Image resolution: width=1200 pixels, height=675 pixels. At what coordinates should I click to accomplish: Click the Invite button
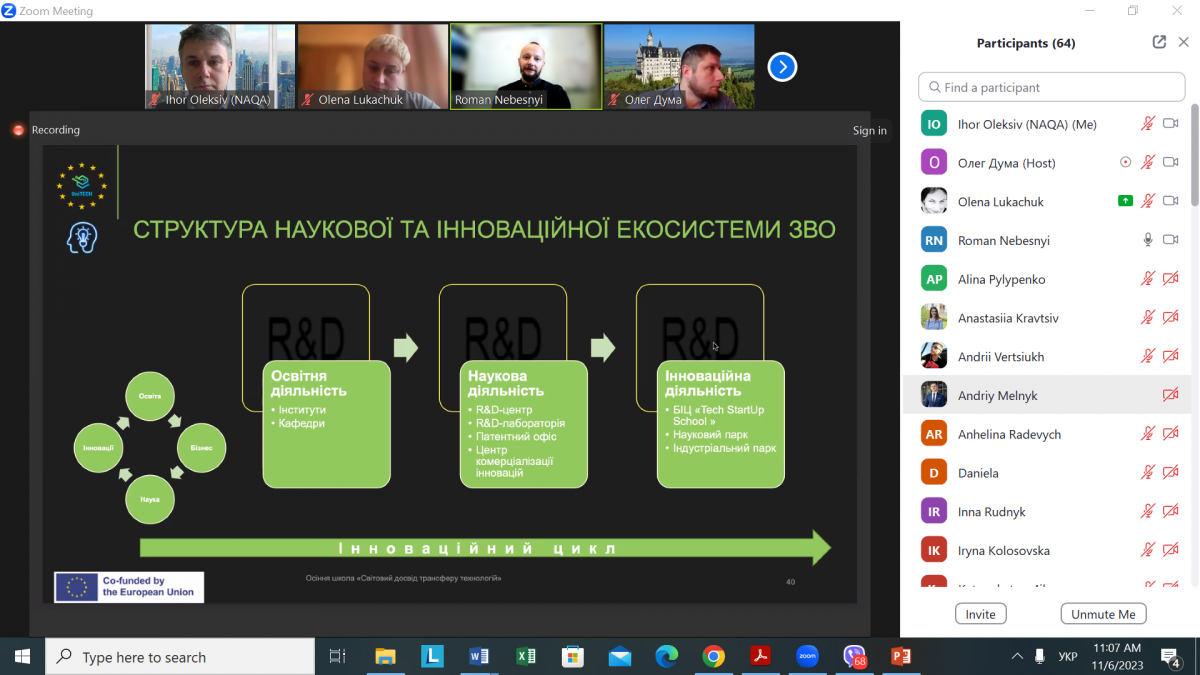pyautogui.click(x=980, y=614)
